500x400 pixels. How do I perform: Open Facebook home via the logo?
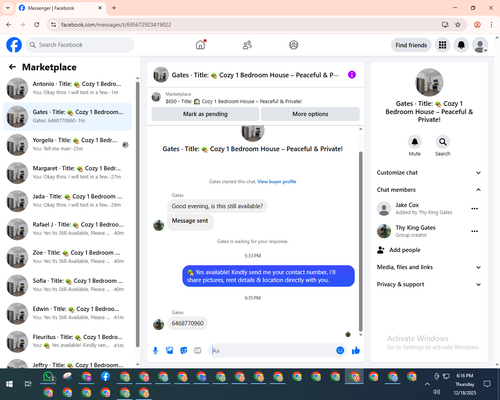point(14,45)
